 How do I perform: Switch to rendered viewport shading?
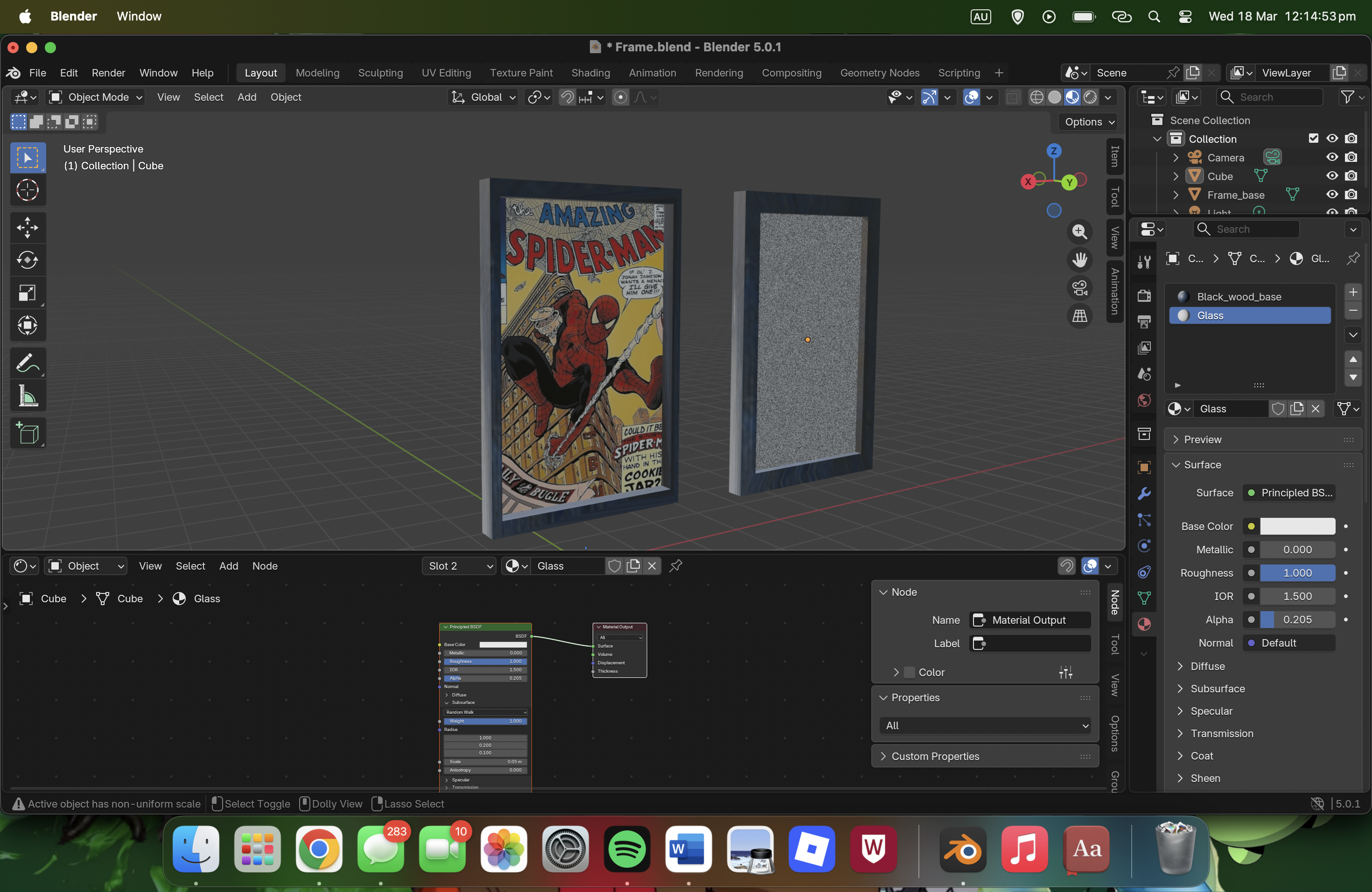pyautogui.click(x=1090, y=97)
